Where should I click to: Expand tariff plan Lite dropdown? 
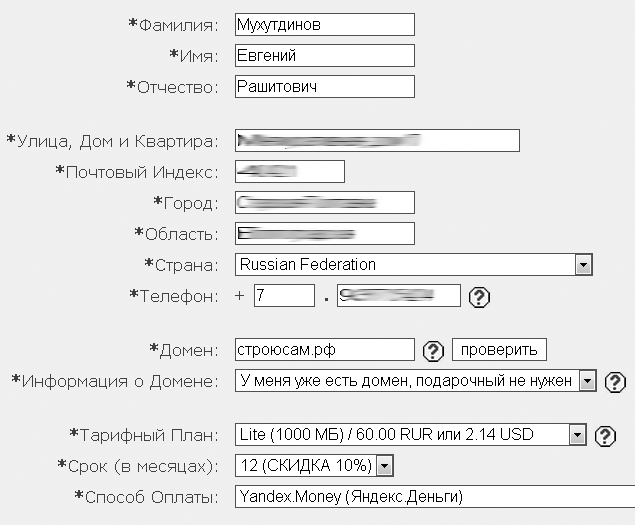[x=577, y=435]
